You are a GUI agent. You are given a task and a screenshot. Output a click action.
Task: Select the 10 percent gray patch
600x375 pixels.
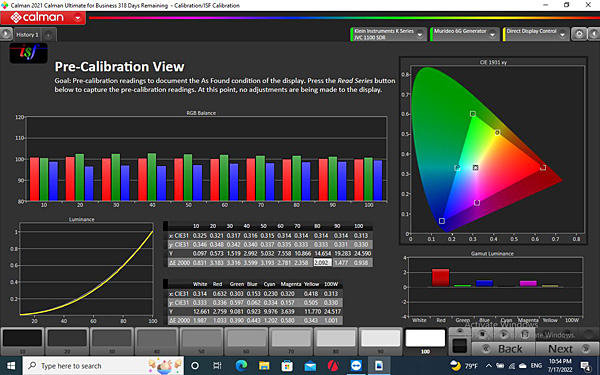[22, 341]
